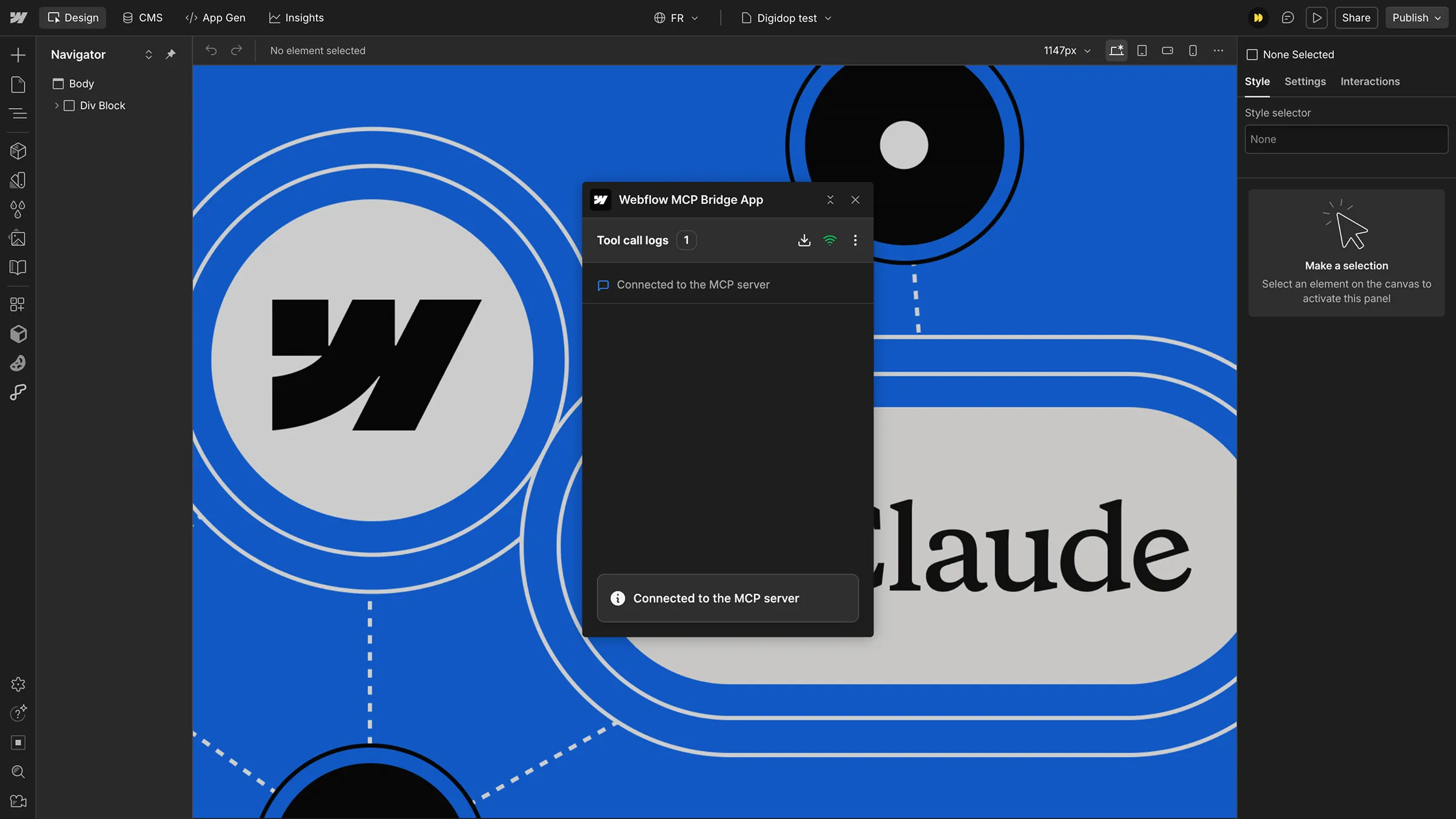Switch to tablet breakpoint
Screen dimensions: 1456x819
pyautogui.click(x=1142, y=50)
